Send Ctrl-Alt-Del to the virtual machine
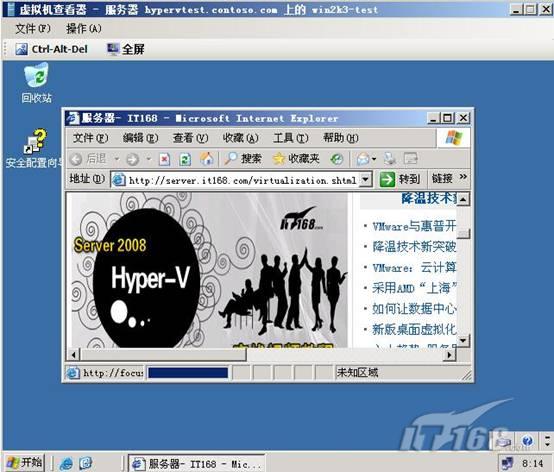 pyautogui.click(x=52, y=49)
